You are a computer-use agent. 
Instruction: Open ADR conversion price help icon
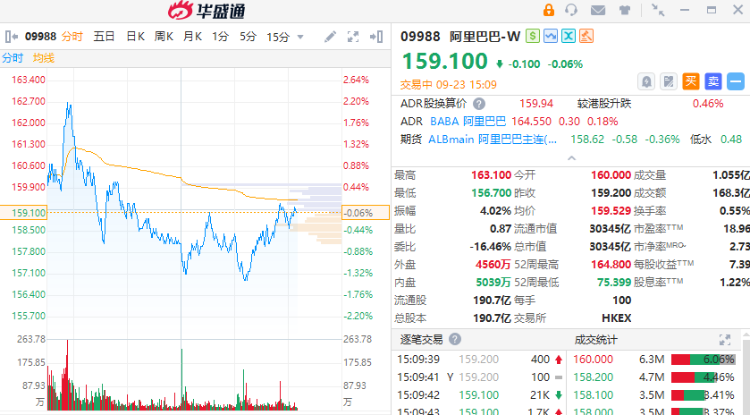point(479,104)
